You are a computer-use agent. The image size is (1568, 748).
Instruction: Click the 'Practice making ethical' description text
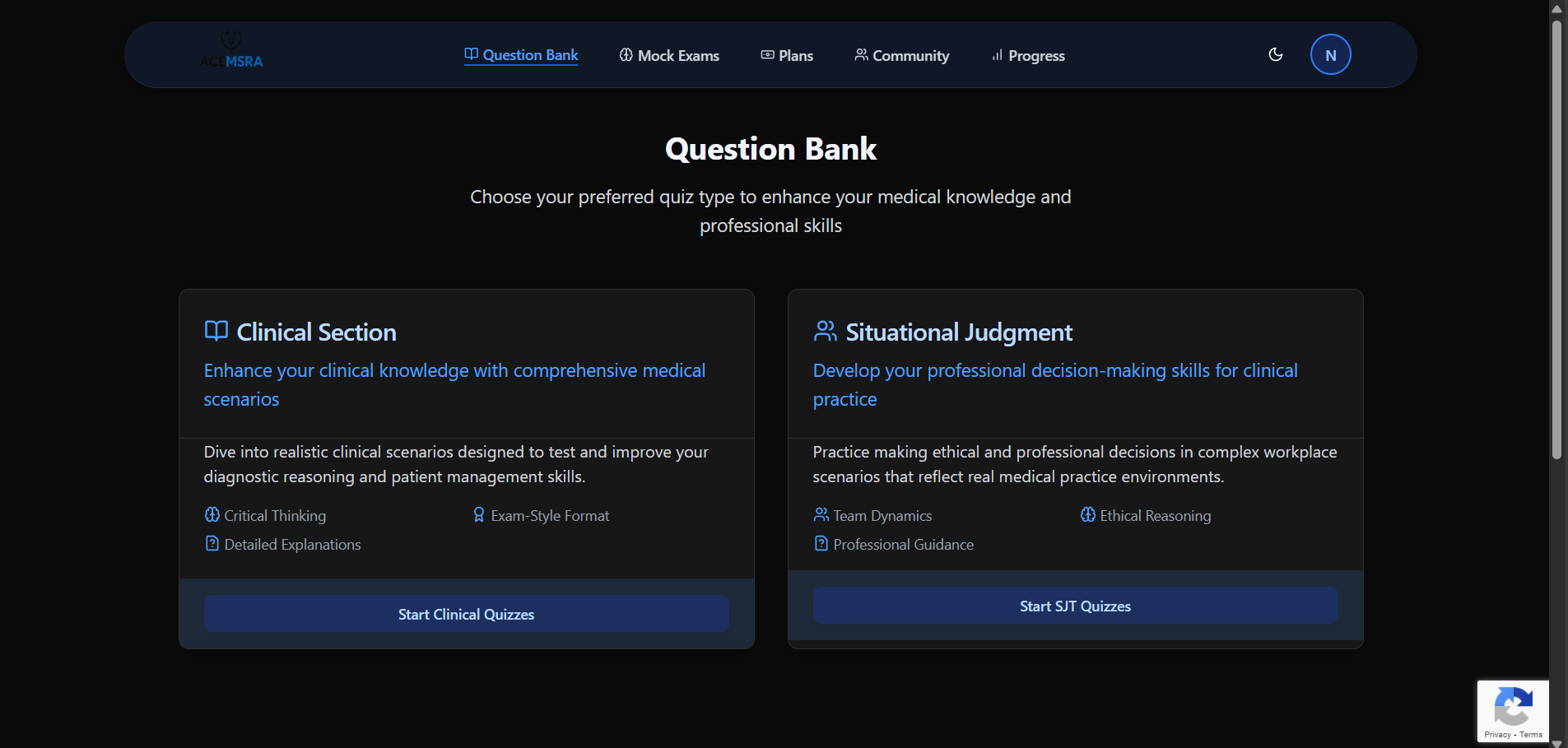coord(1075,464)
